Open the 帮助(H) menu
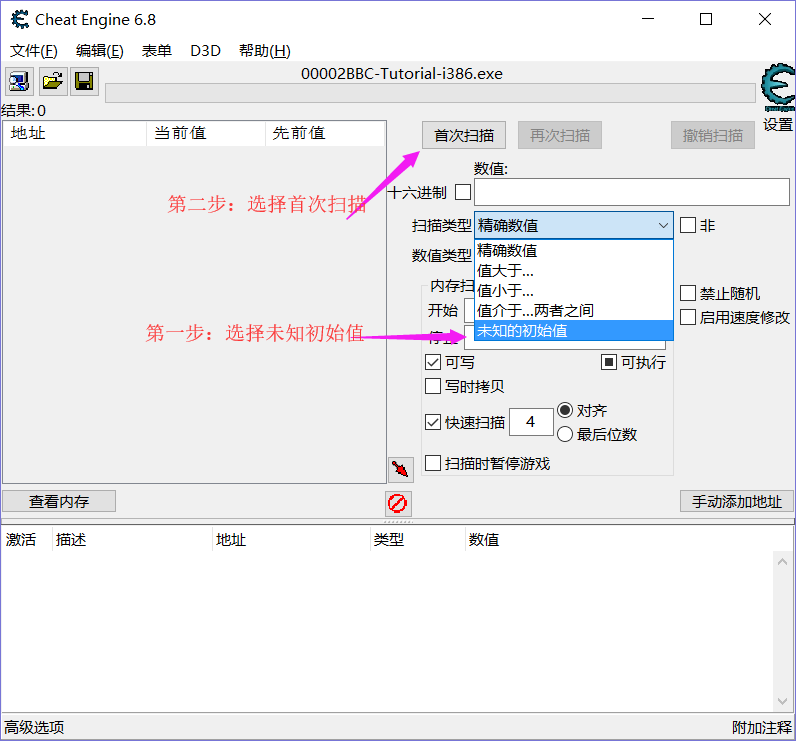 pyautogui.click(x=264, y=51)
